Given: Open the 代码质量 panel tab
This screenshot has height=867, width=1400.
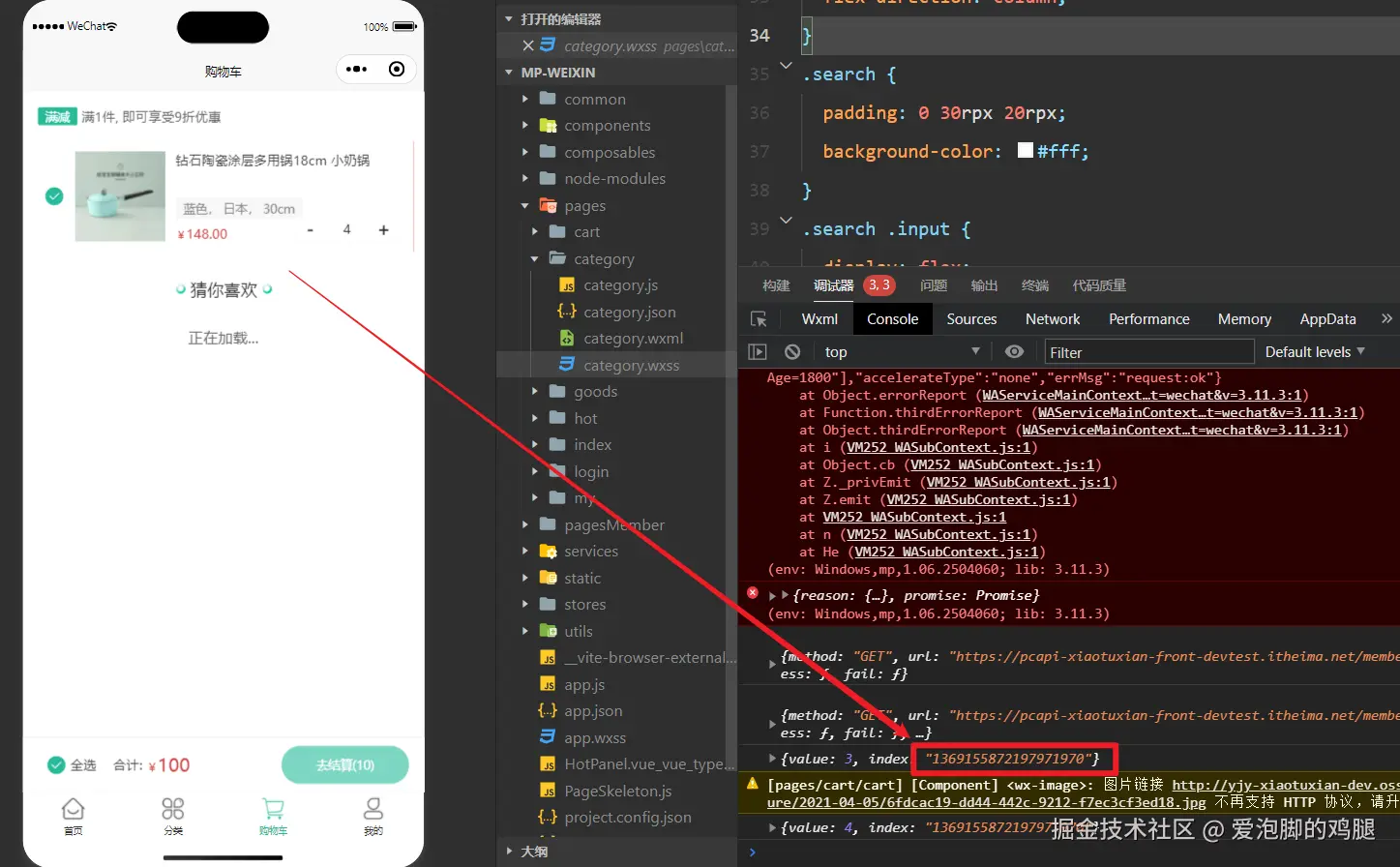Looking at the screenshot, I should 1099,285.
